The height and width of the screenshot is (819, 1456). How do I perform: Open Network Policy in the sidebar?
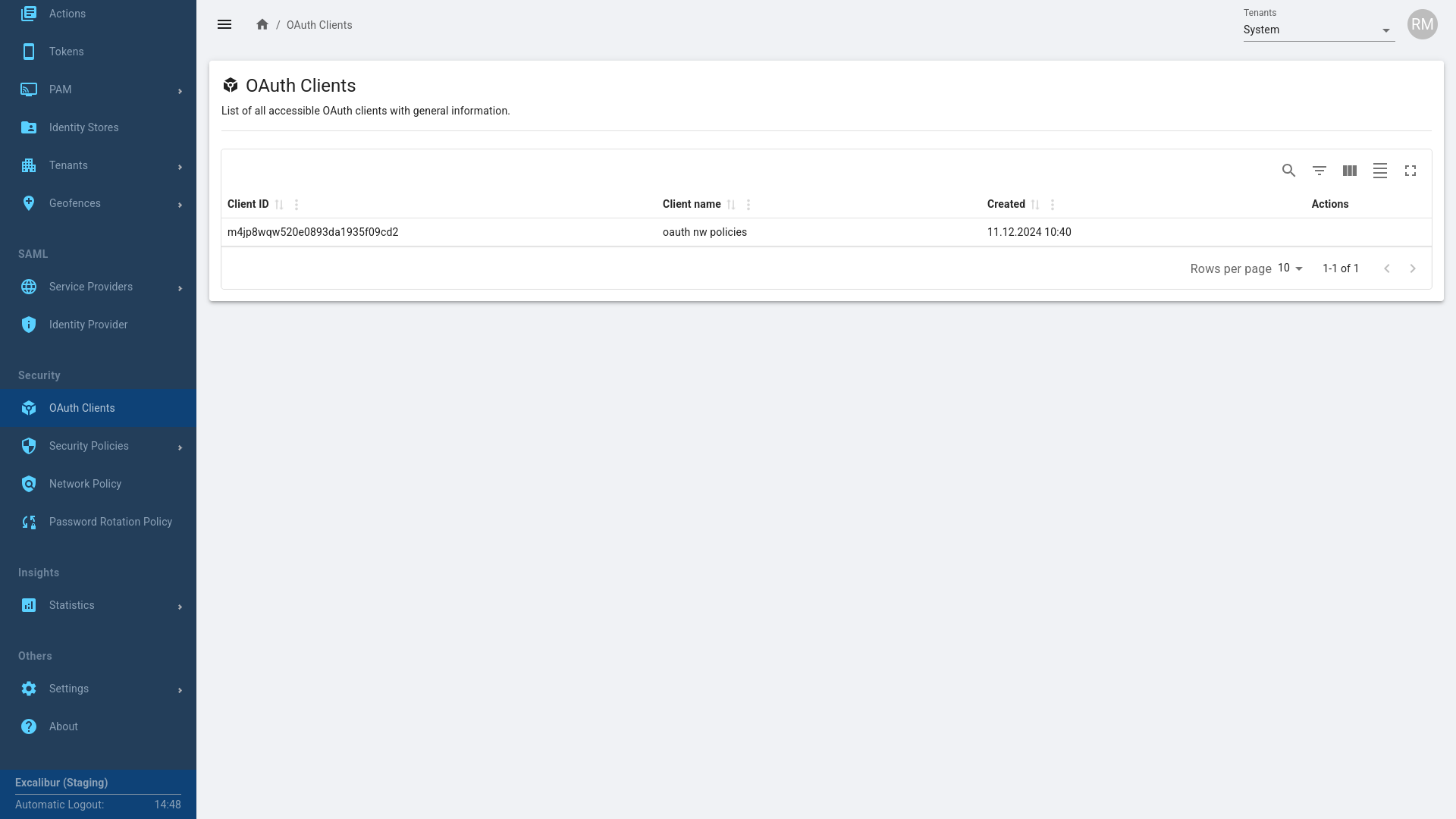pos(85,484)
